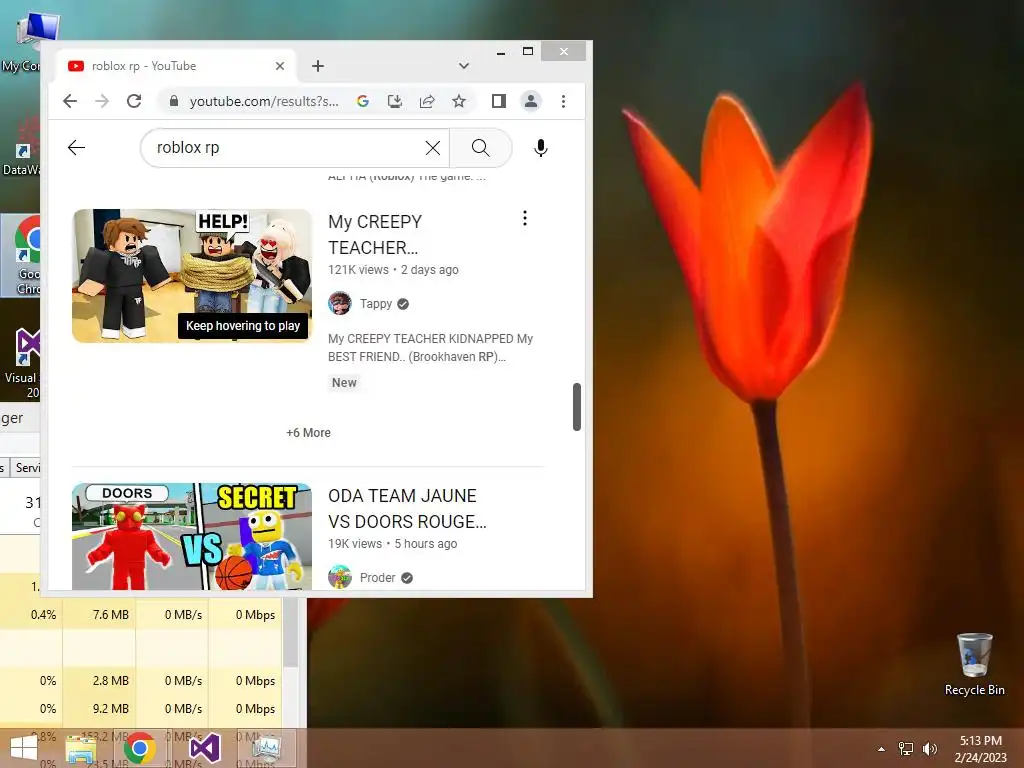This screenshot has width=1024, height=768.
Task: Reload the YouTube page
Action: pos(134,101)
